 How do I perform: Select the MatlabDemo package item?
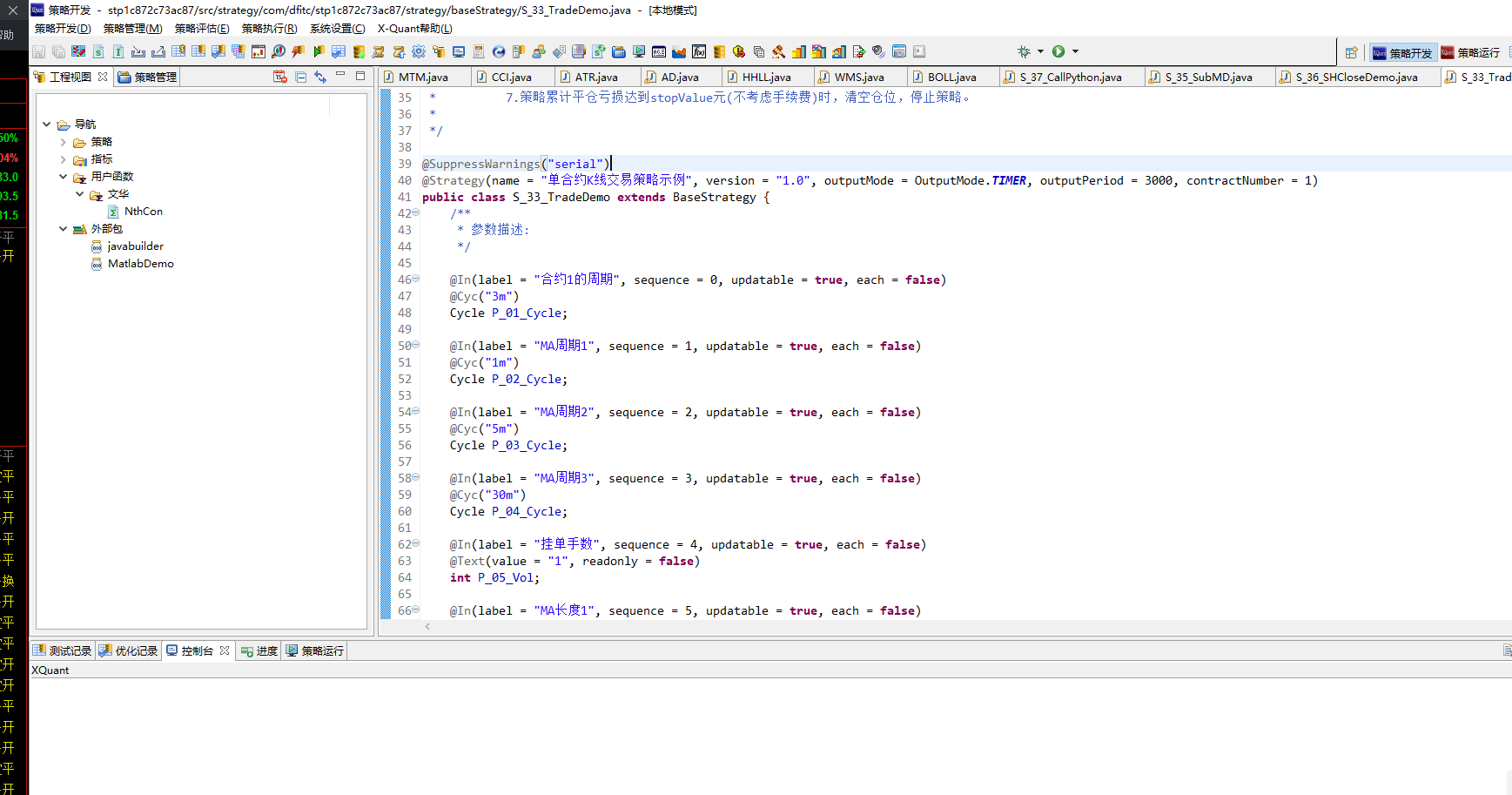click(x=132, y=264)
